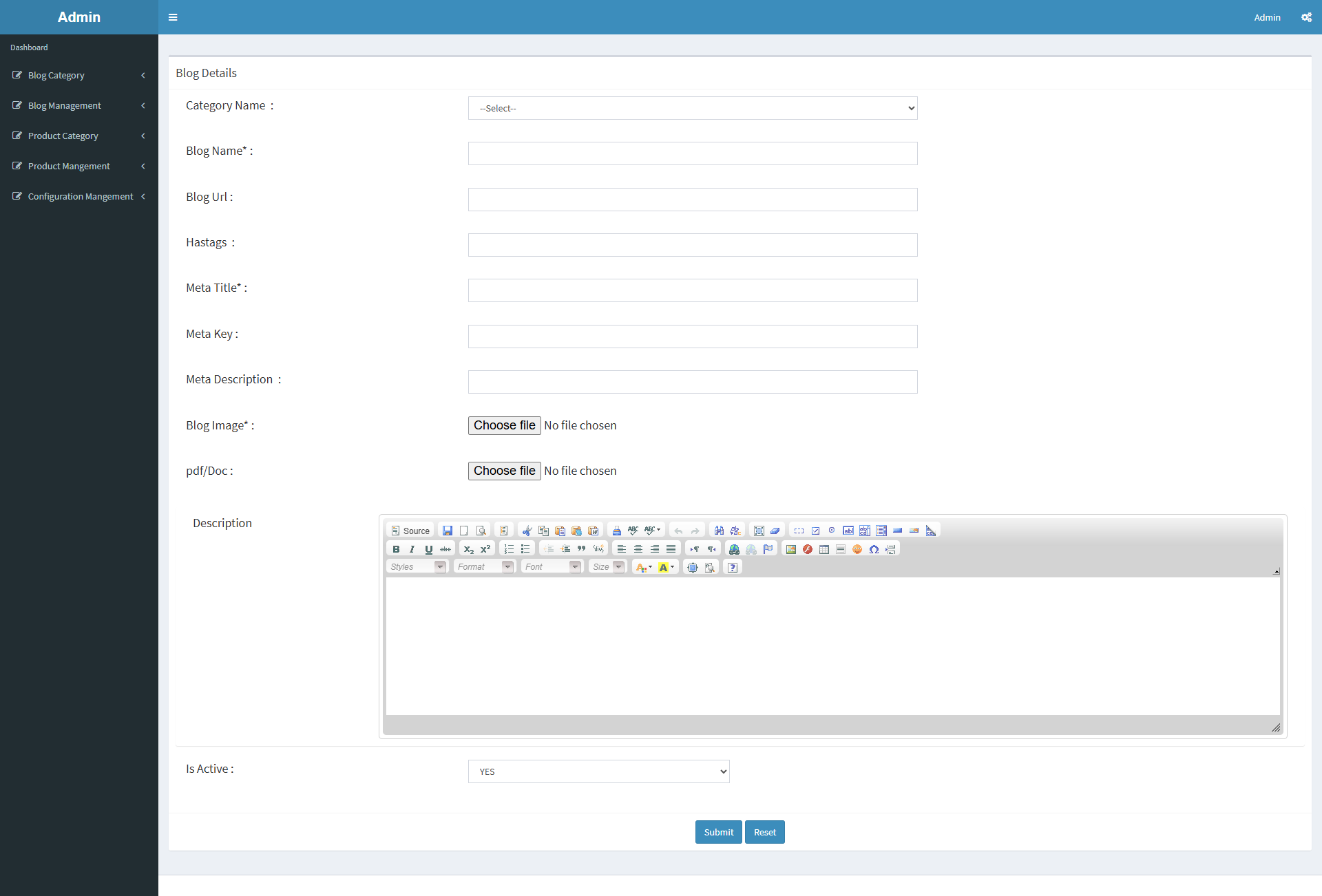The width and height of the screenshot is (1322, 896).
Task: Click Choose file for Blog Image
Action: coord(504,425)
